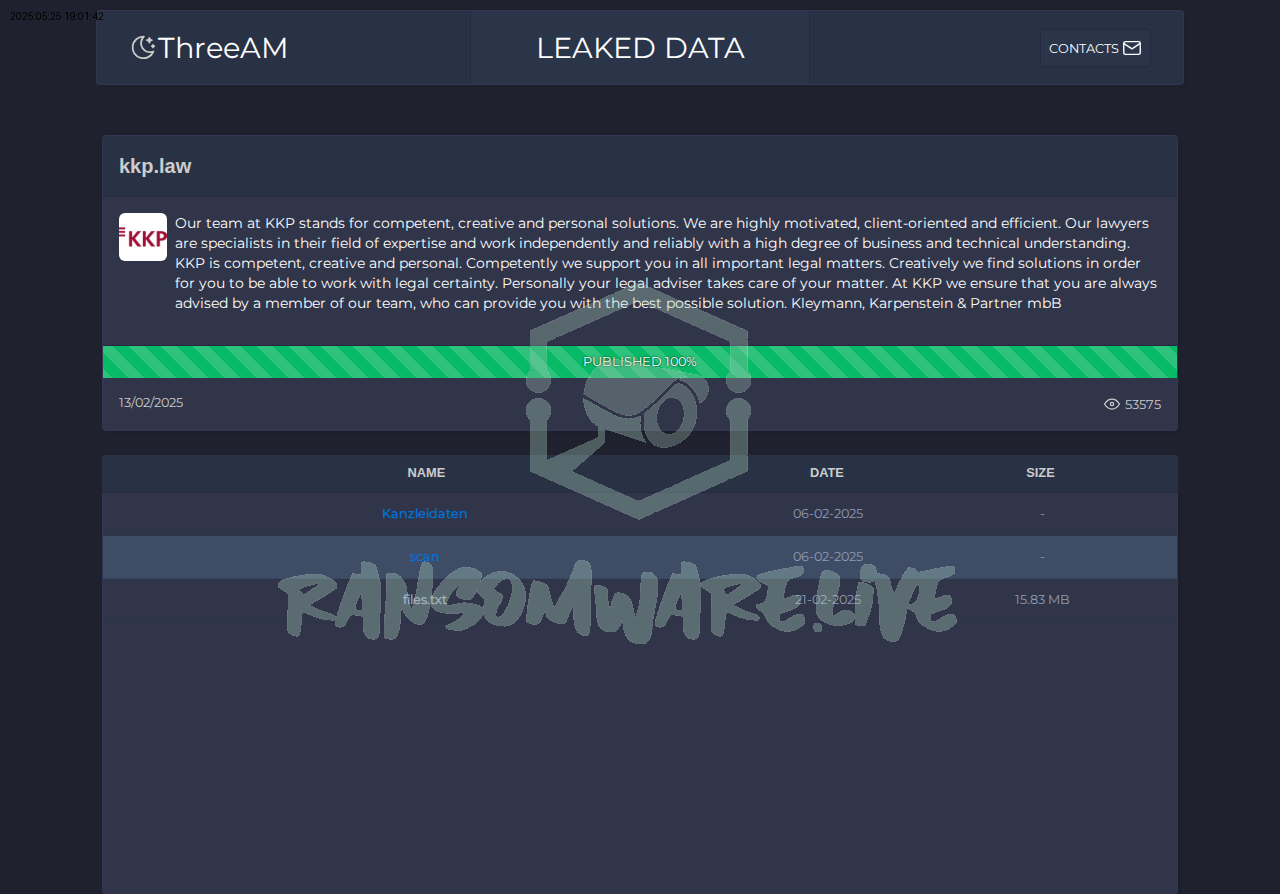The image size is (1280, 894).
Task: Click the 53575 view count
Action: click(1143, 404)
